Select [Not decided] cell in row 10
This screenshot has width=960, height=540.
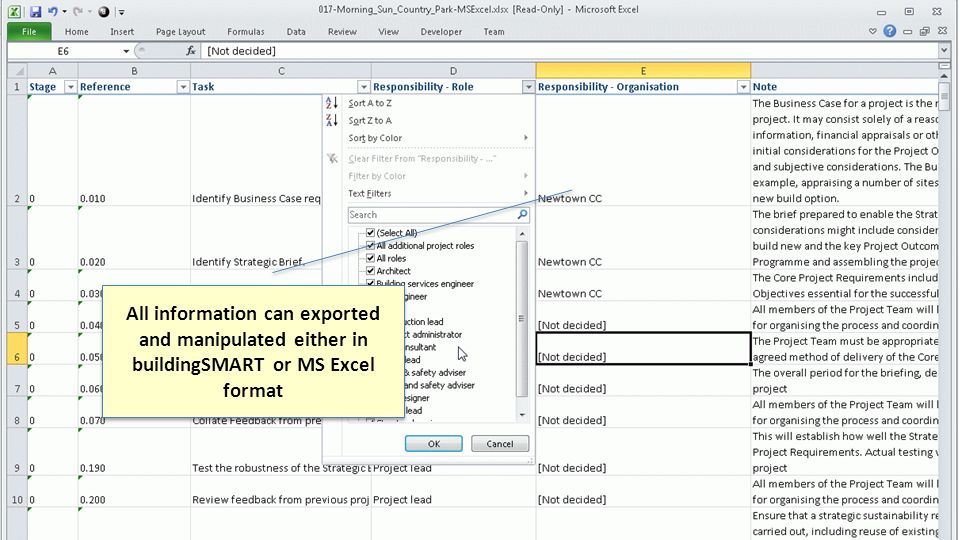(643, 492)
